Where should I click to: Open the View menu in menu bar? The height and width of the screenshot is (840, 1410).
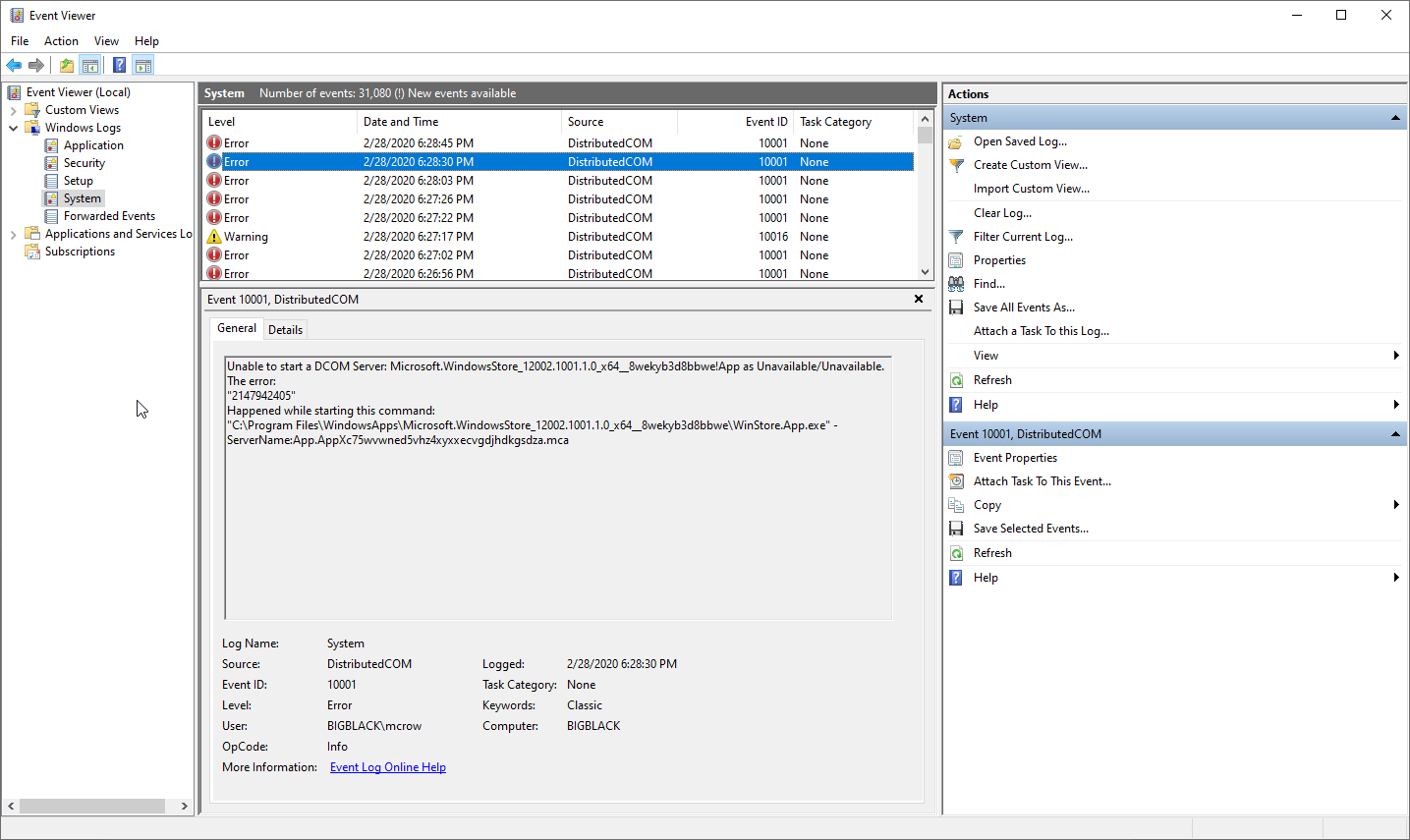tap(106, 41)
